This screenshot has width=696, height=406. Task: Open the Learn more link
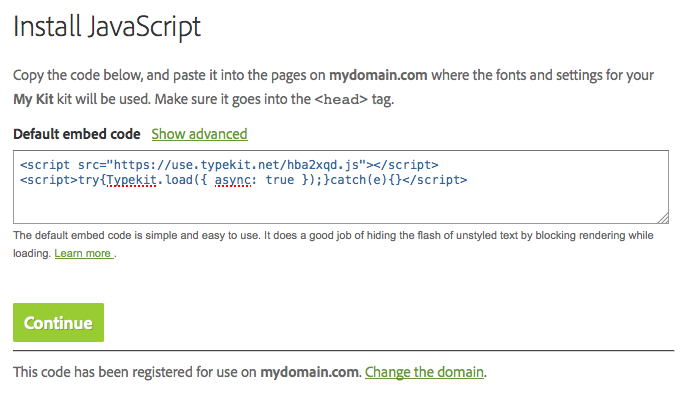click(x=84, y=254)
